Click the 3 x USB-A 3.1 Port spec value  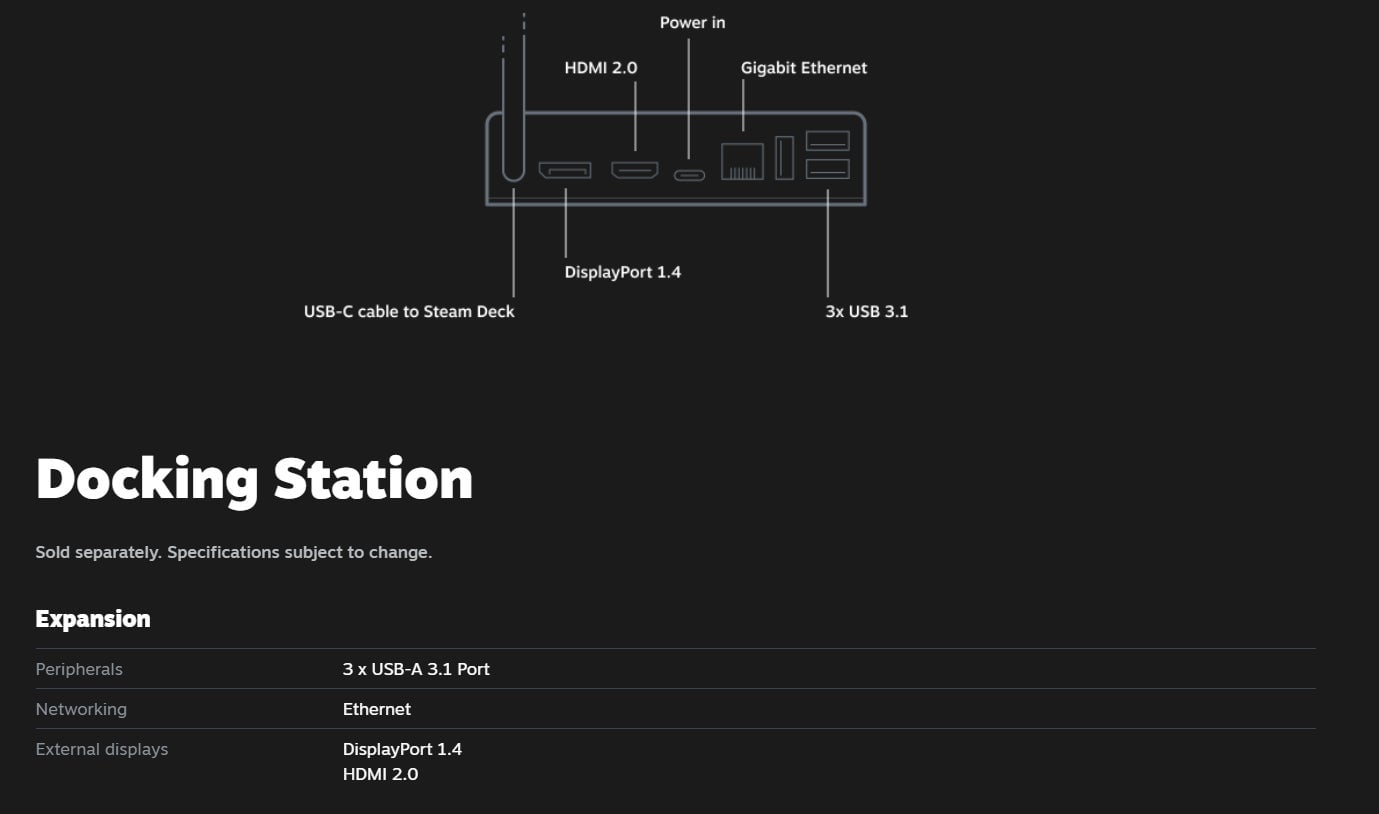point(416,669)
